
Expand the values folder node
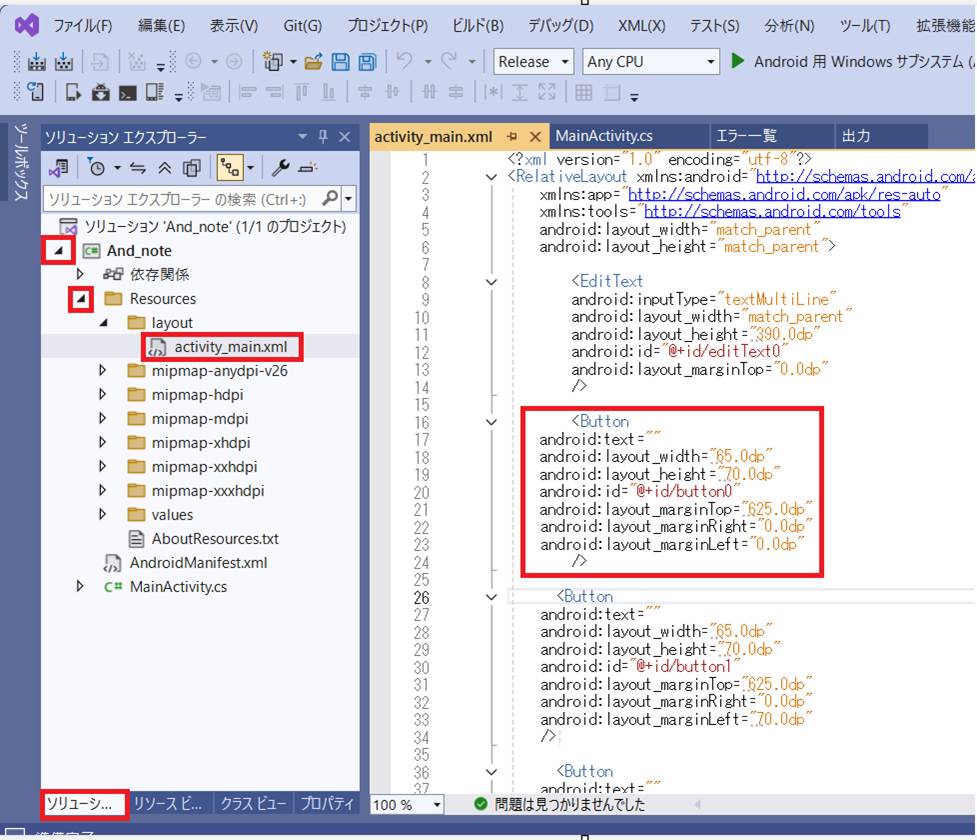point(103,515)
